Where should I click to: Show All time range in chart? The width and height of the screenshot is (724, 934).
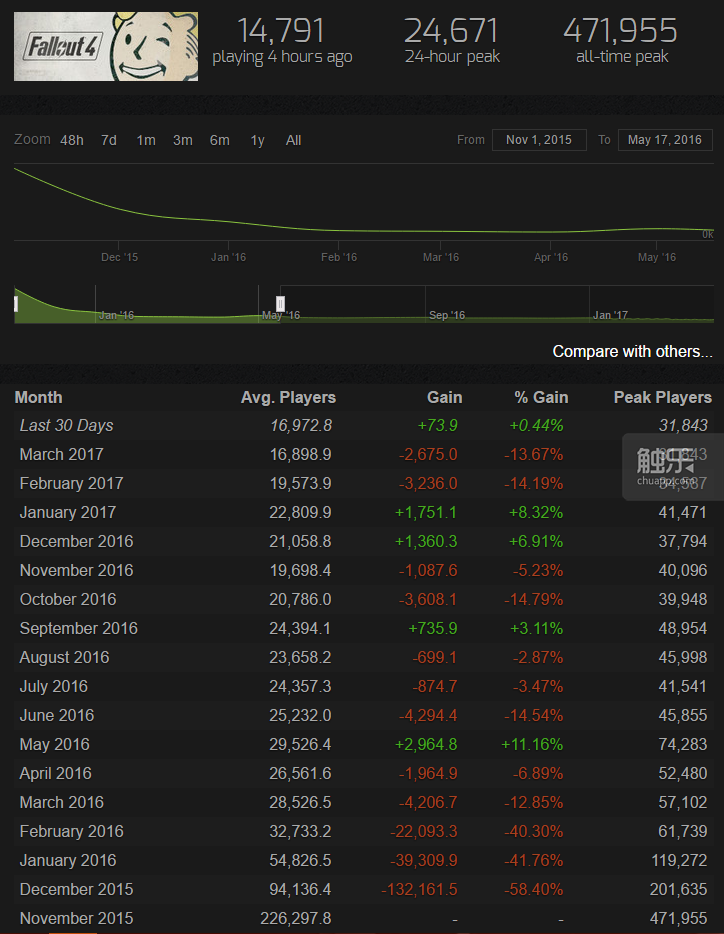coord(293,140)
